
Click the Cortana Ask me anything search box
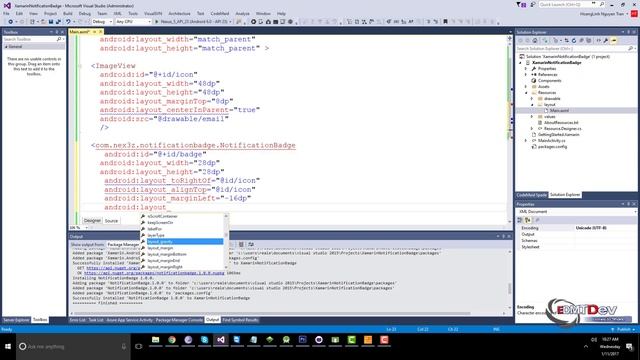73,347
